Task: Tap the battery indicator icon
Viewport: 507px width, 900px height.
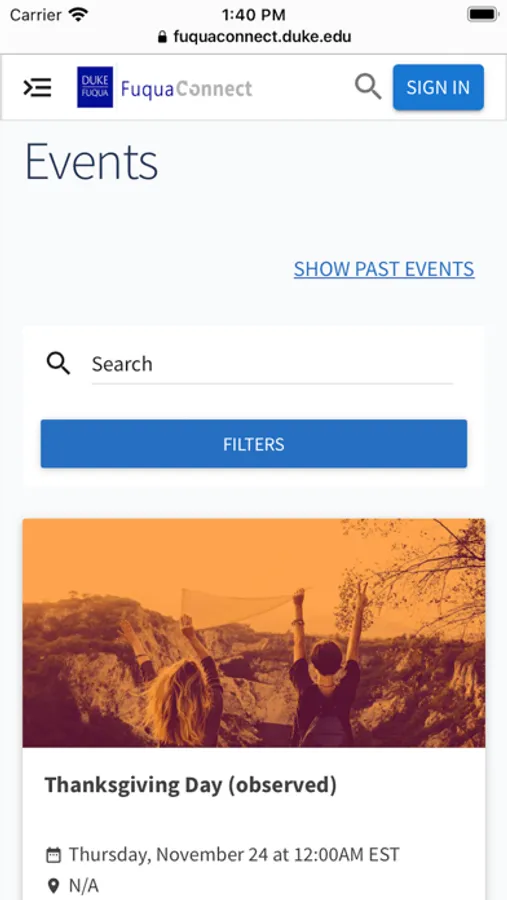Action: coord(482,14)
